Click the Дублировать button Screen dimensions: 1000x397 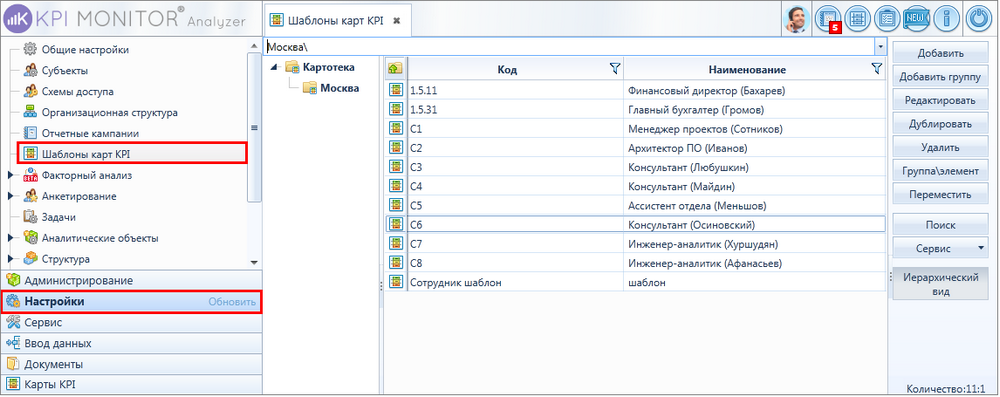940,124
